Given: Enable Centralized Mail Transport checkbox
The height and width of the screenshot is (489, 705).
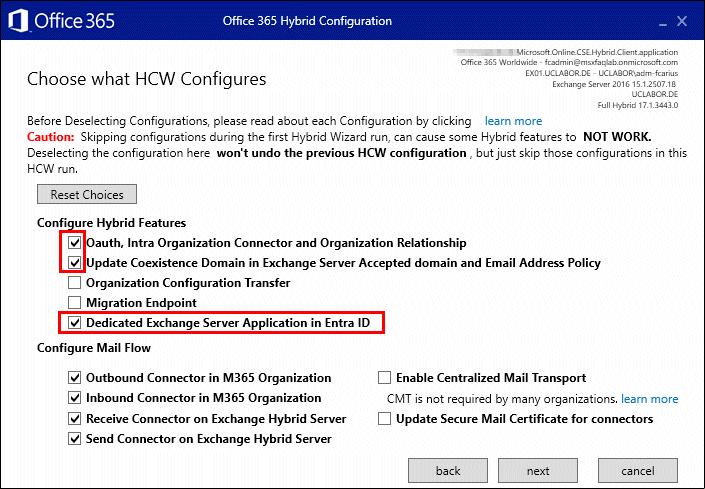Looking at the screenshot, I should click(384, 378).
